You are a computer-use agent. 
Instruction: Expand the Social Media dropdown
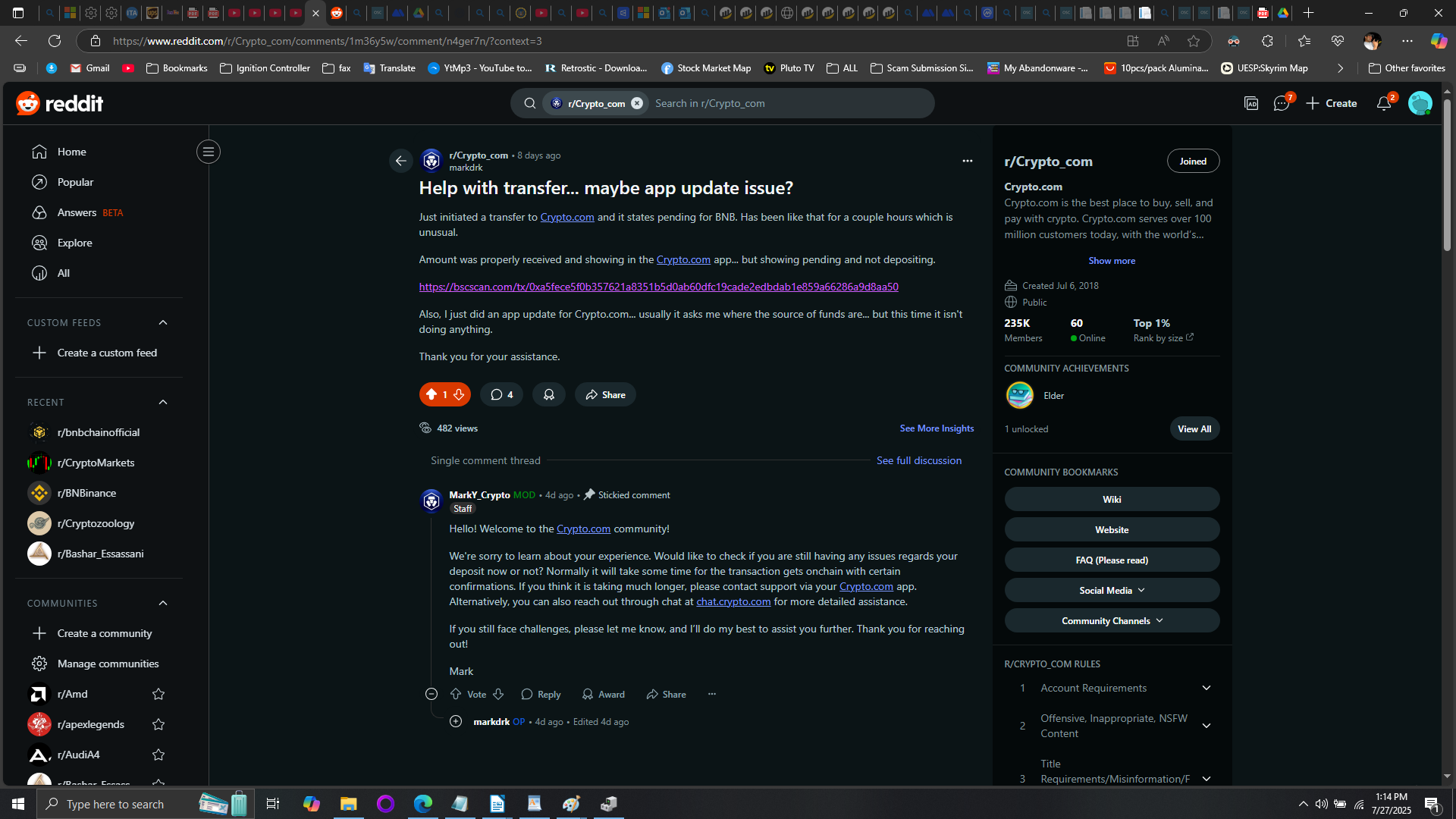[1112, 590]
